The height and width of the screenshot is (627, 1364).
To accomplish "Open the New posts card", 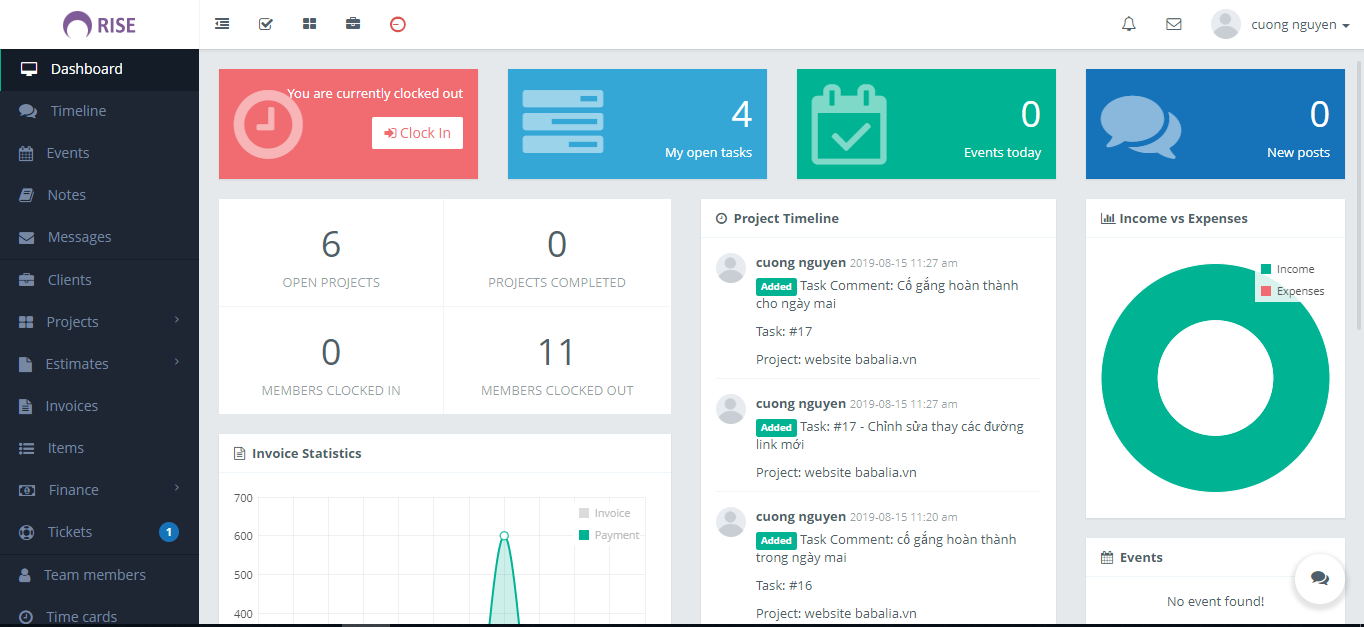I will point(1215,124).
